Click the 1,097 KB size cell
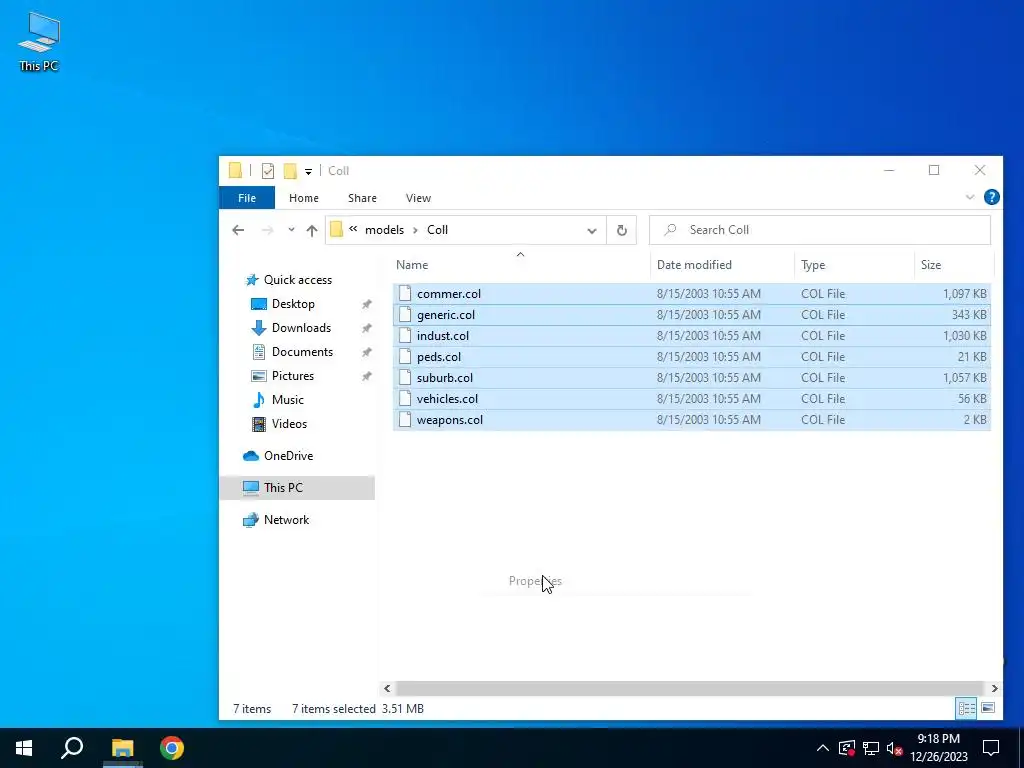Image resolution: width=1024 pixels, height=768 pixels. (x=965, y=294)
